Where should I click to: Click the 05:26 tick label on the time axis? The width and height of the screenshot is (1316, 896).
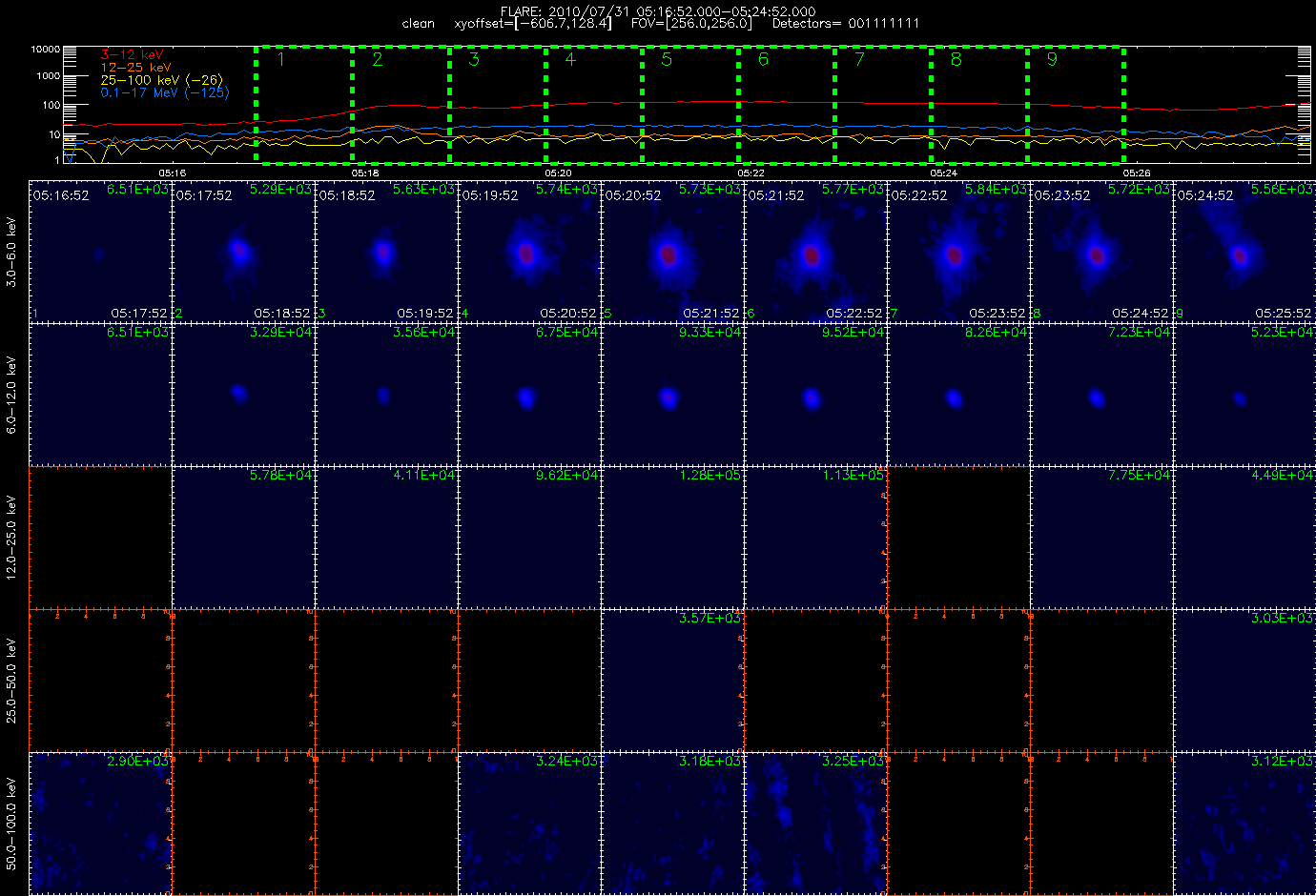pyautogui.click(x=1136, y=173)
